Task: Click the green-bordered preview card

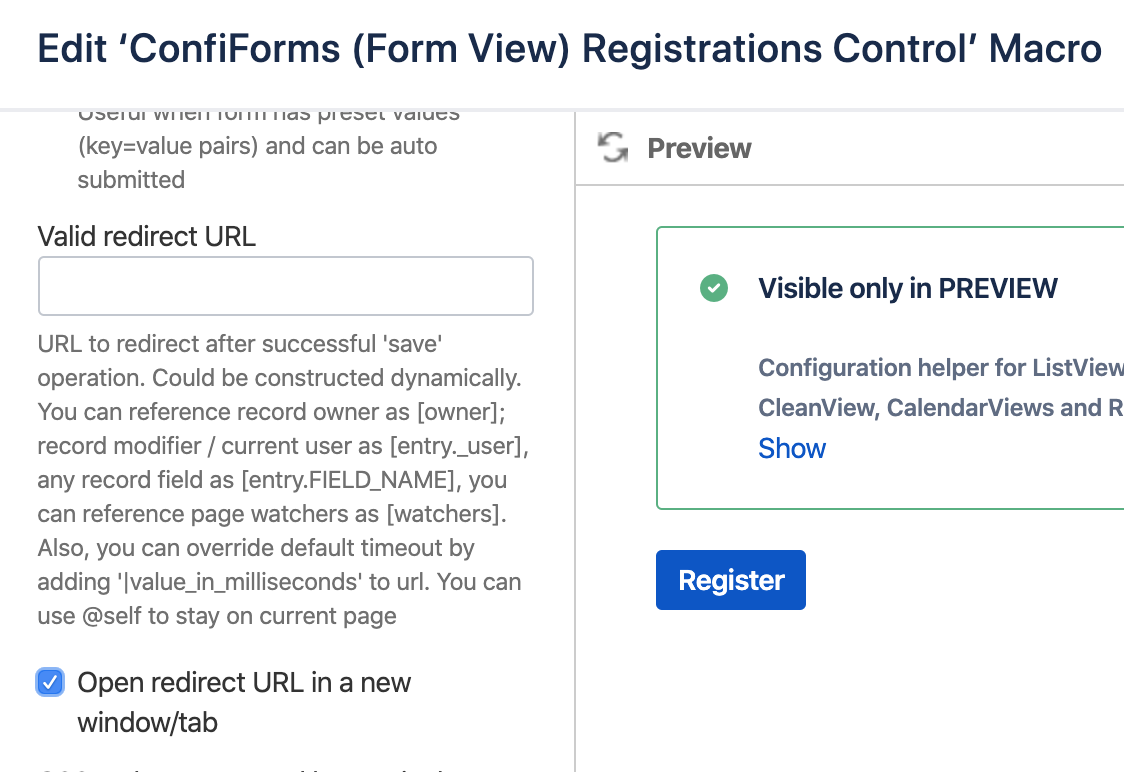Action: (890, 368)
